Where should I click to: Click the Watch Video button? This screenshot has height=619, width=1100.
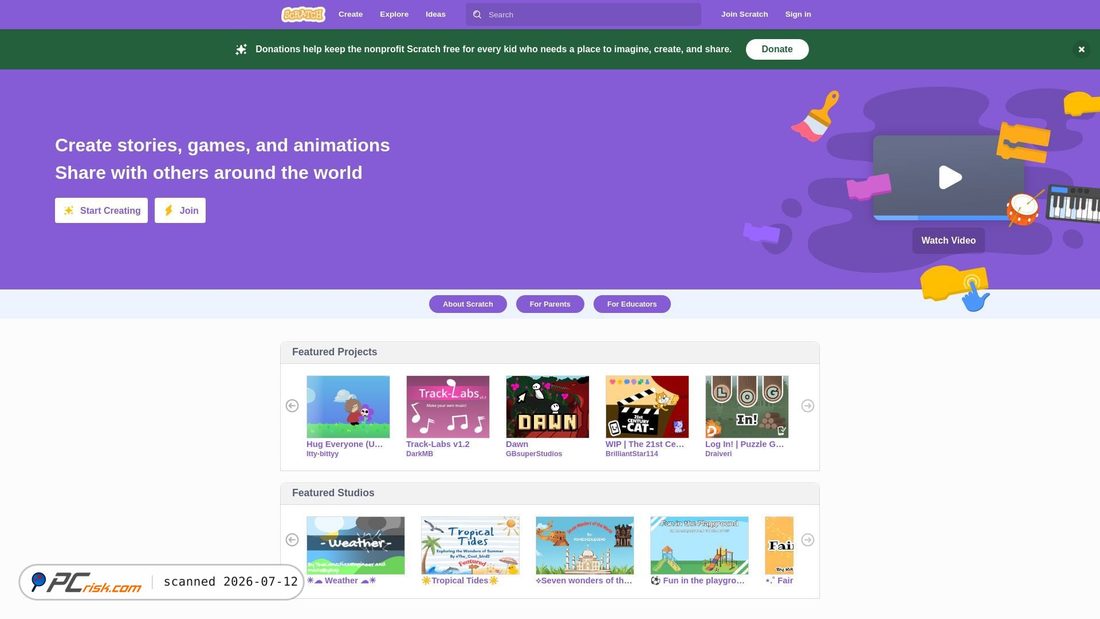[x=948, y=241]
